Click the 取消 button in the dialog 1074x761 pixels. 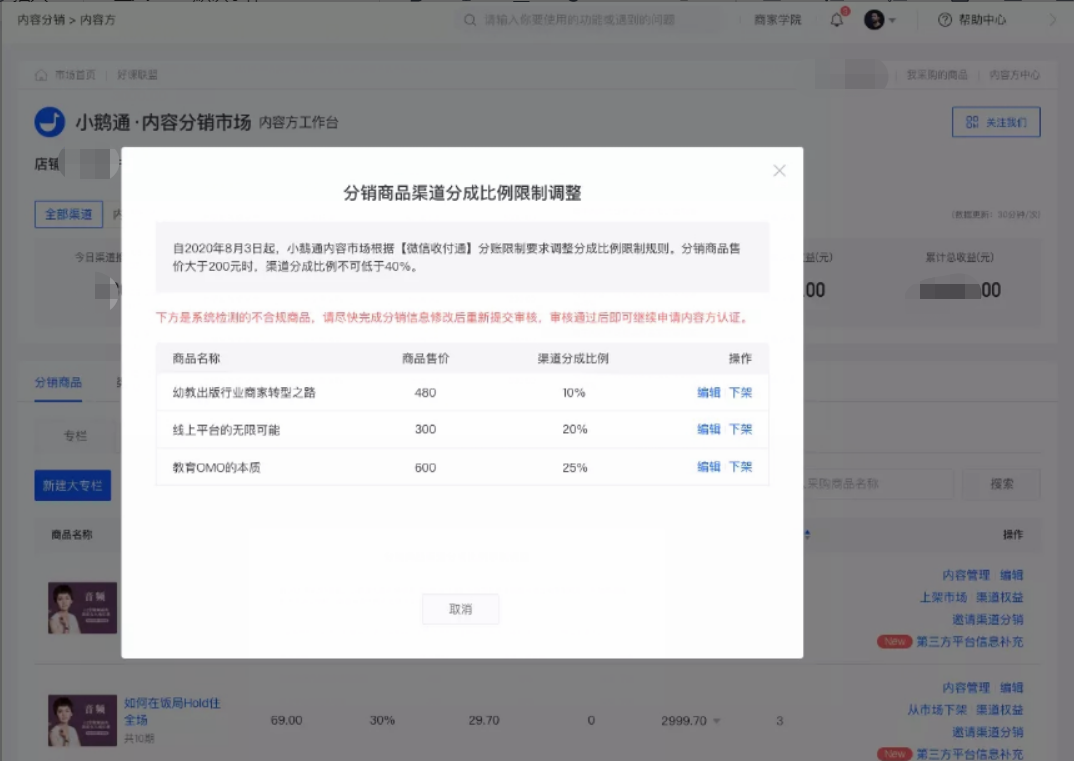point(460,609)
